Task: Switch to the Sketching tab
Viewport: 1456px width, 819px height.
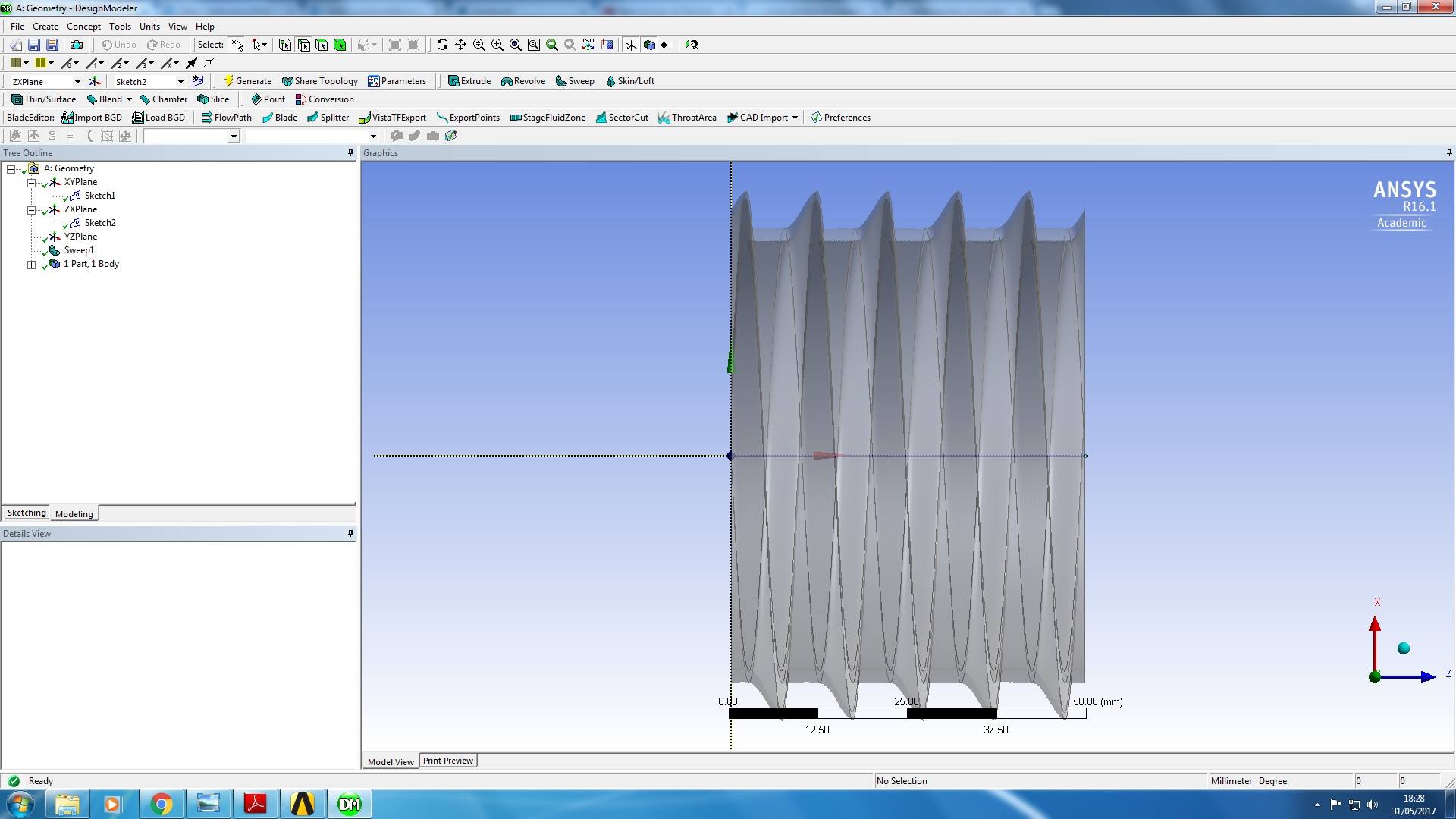Action: [x=26, y=513]
